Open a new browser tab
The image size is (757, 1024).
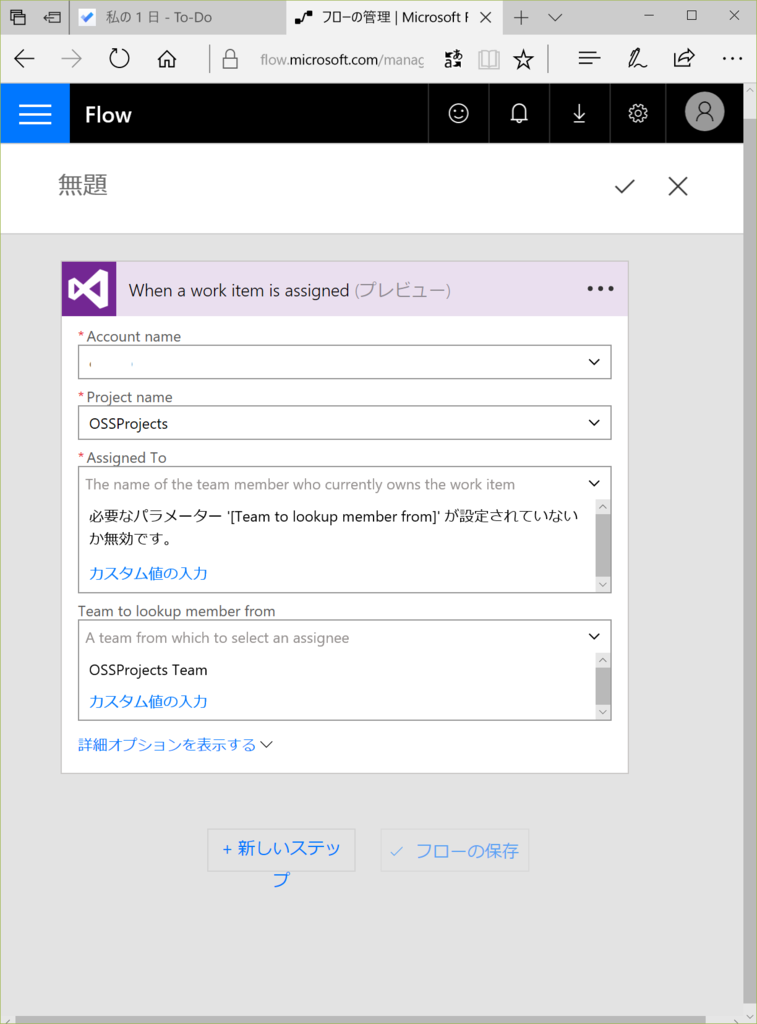[x=521, y=18]
